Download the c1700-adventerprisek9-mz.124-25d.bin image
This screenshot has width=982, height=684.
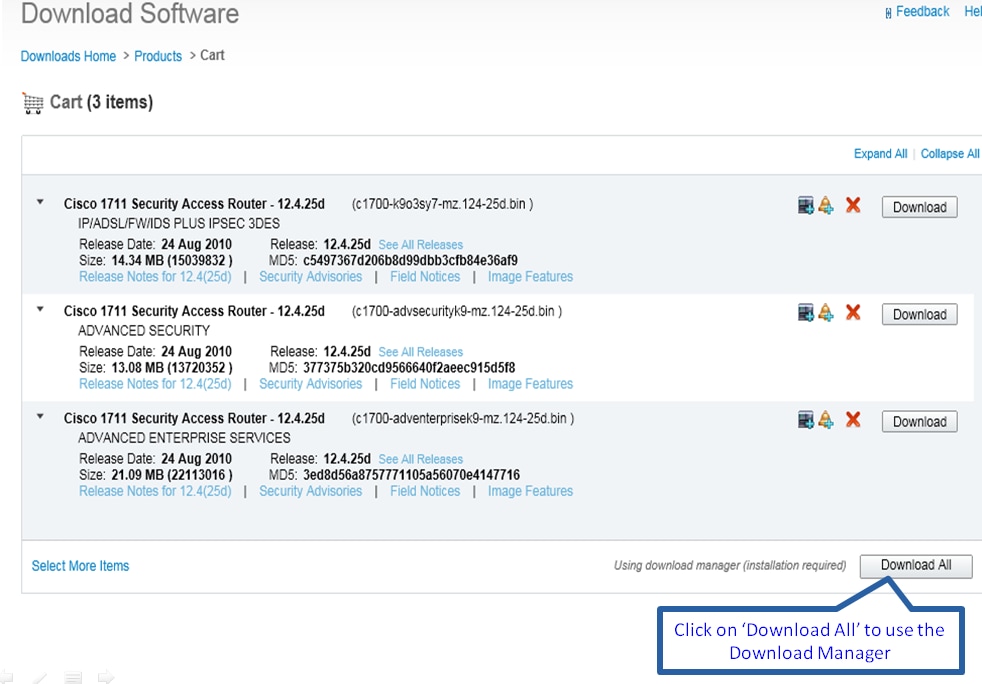pos(919,422)
